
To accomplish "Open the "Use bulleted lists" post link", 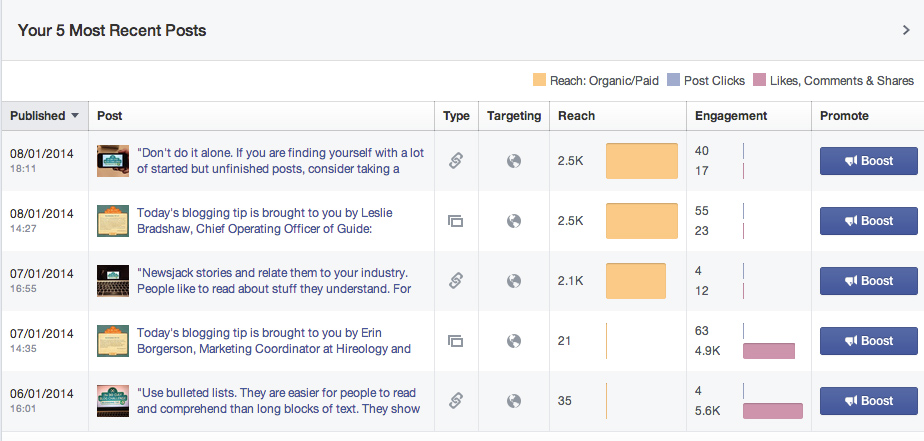I will (x=278, y=401).
